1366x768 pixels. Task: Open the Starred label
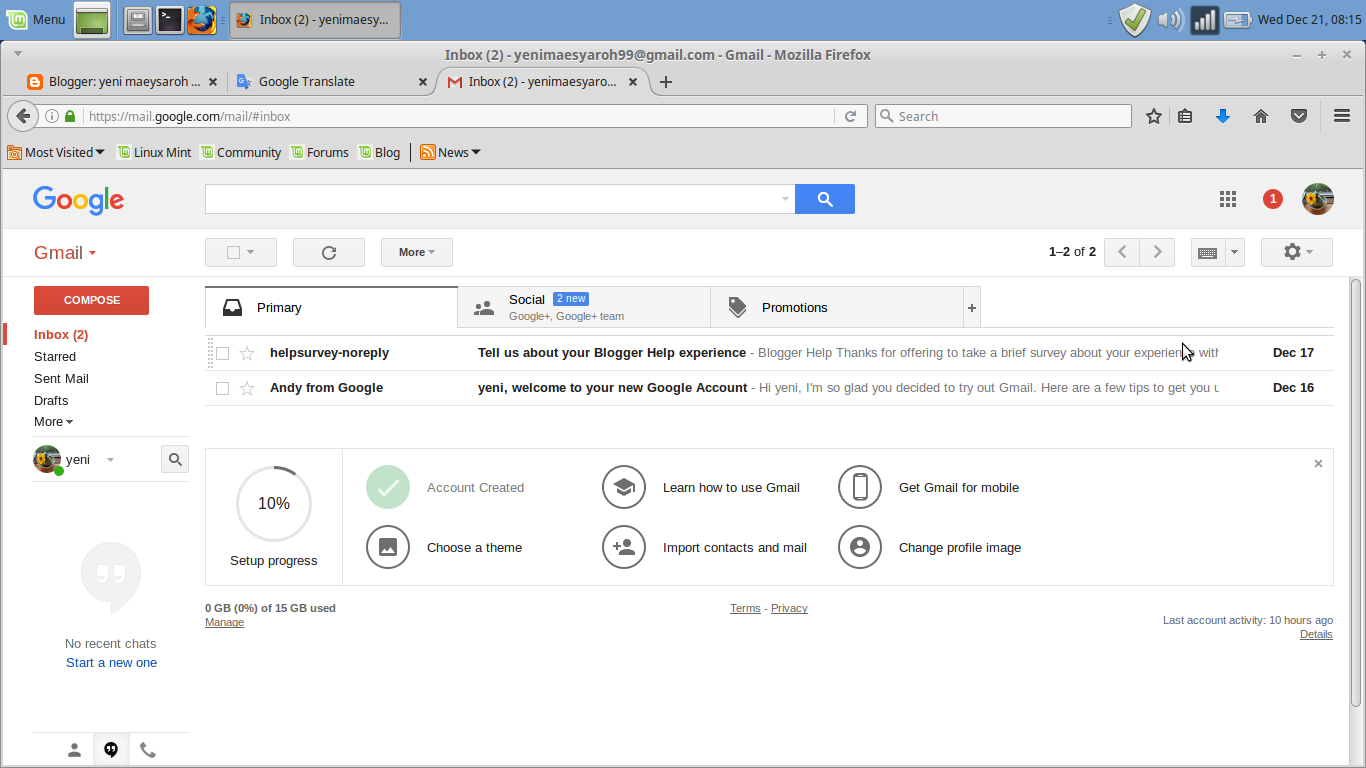55,357
